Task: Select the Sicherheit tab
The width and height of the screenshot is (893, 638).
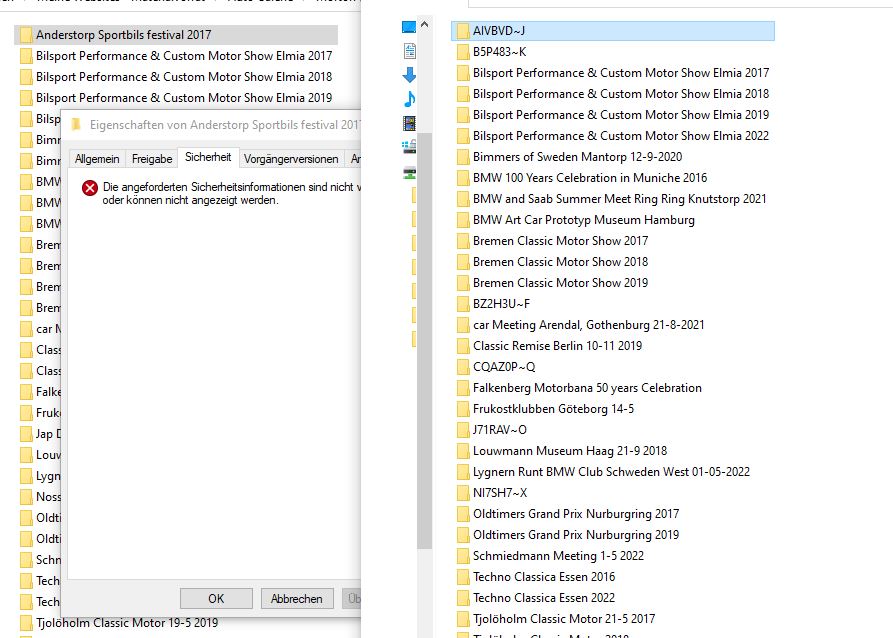Action: coord(208,157)
